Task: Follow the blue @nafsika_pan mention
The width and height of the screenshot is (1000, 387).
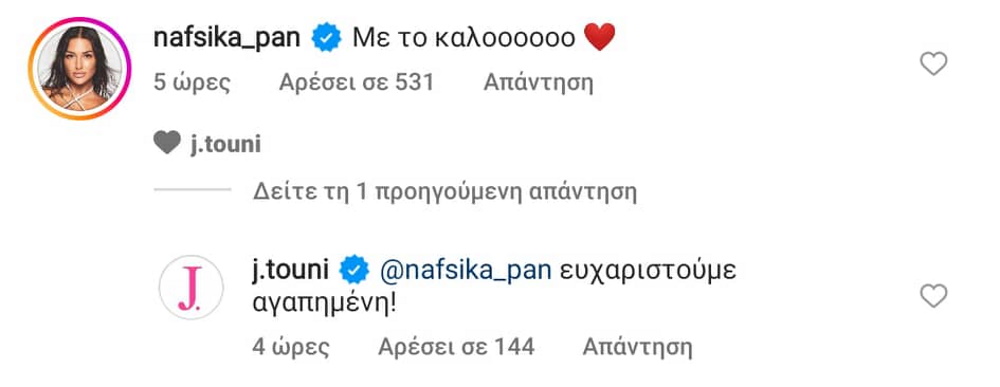Action: pyautogui.click(x=466, y=271)
